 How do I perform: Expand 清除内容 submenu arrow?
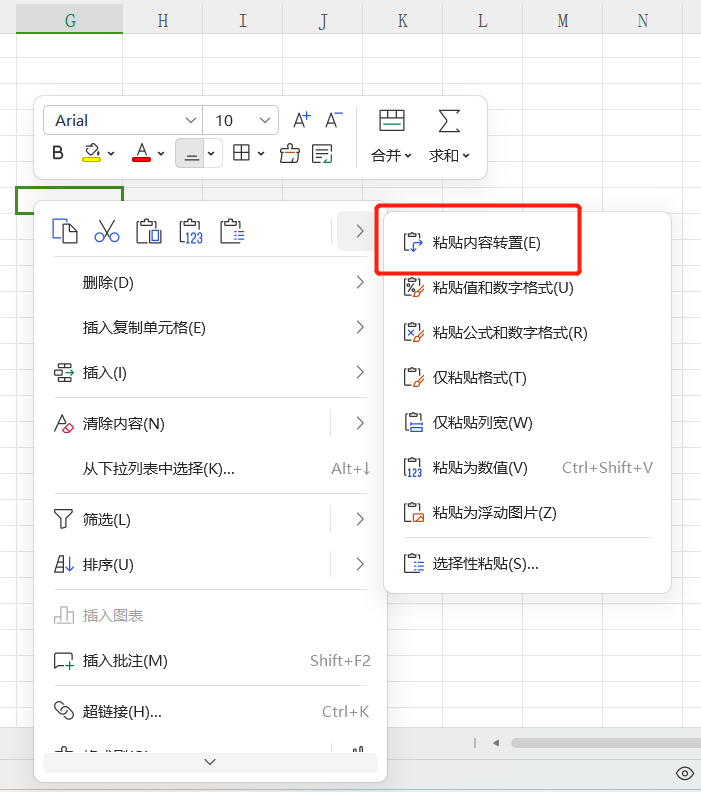tap(360, 423)
